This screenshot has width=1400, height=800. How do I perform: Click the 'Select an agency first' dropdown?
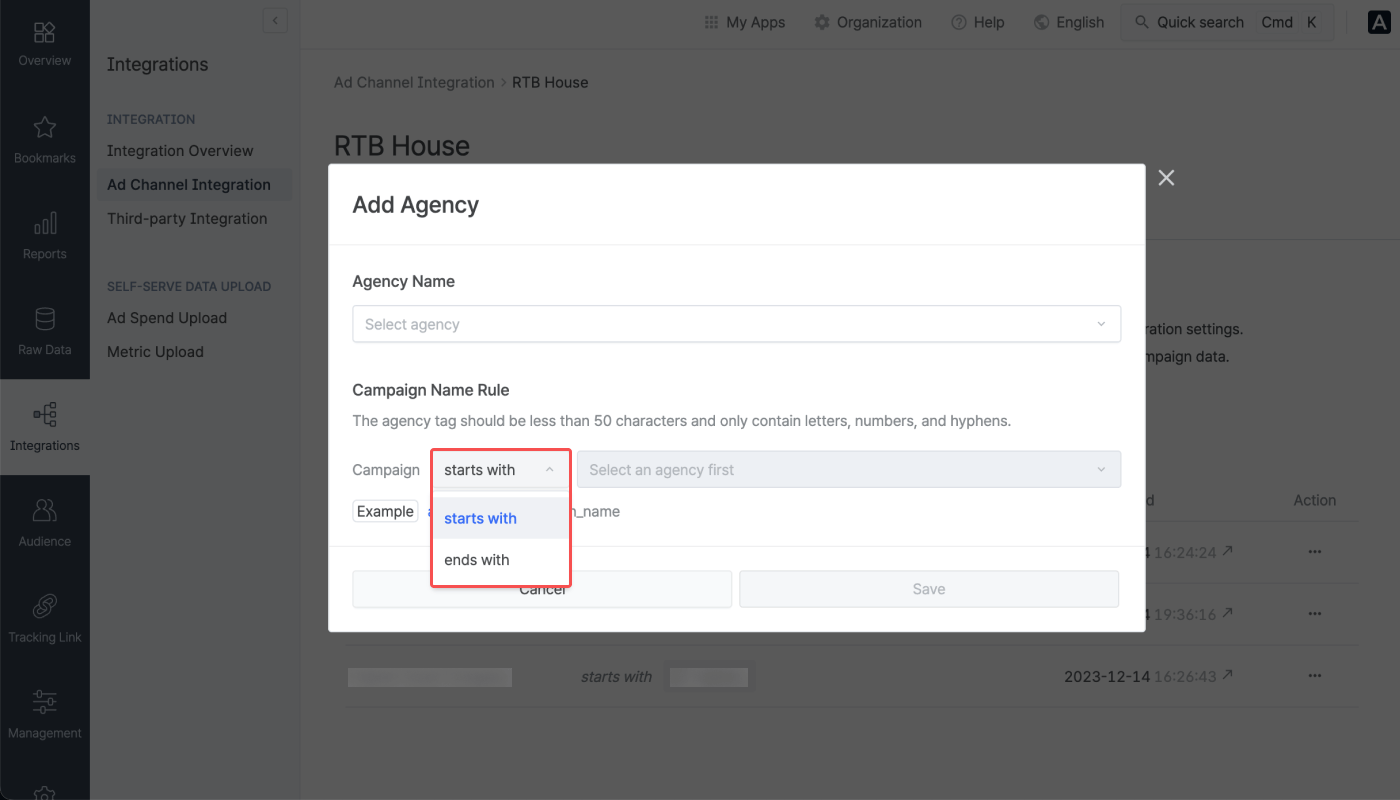coord(849,470)
